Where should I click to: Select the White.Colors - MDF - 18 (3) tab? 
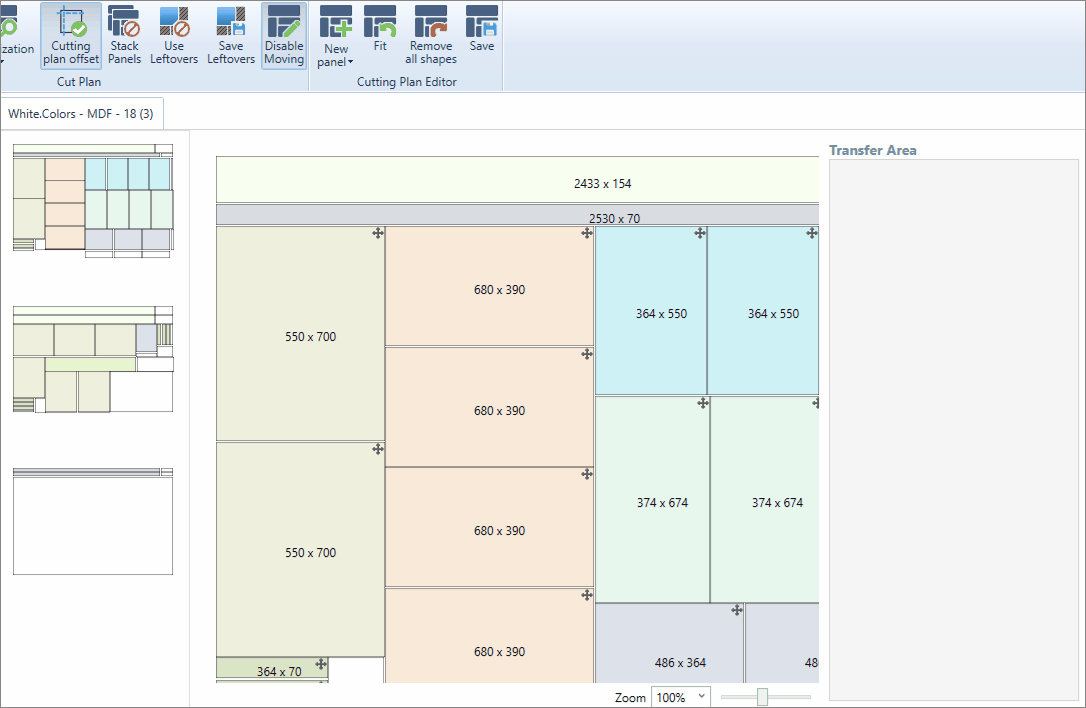click(81, 114)
